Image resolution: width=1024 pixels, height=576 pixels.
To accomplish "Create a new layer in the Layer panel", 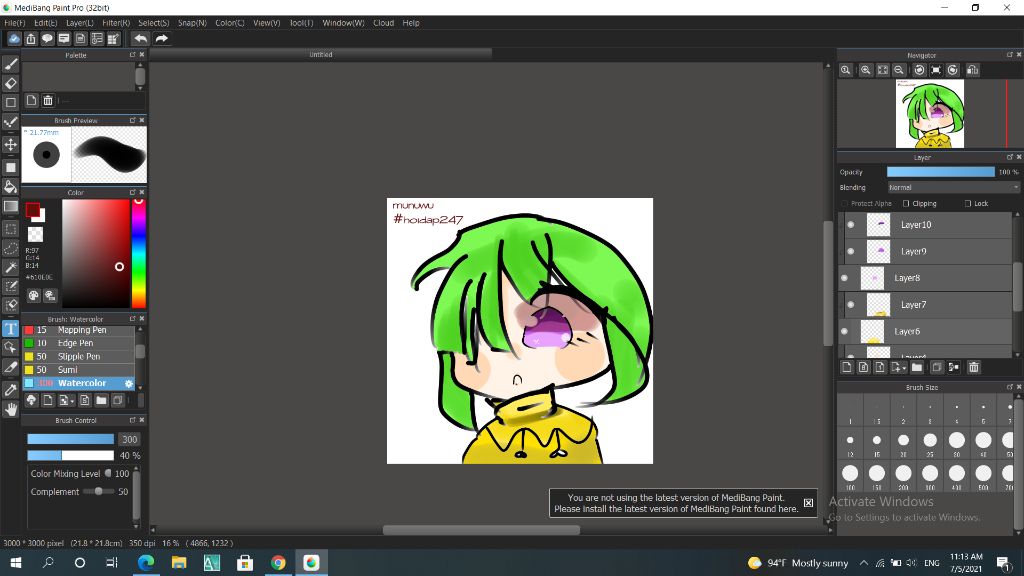I will pos(847,367).
